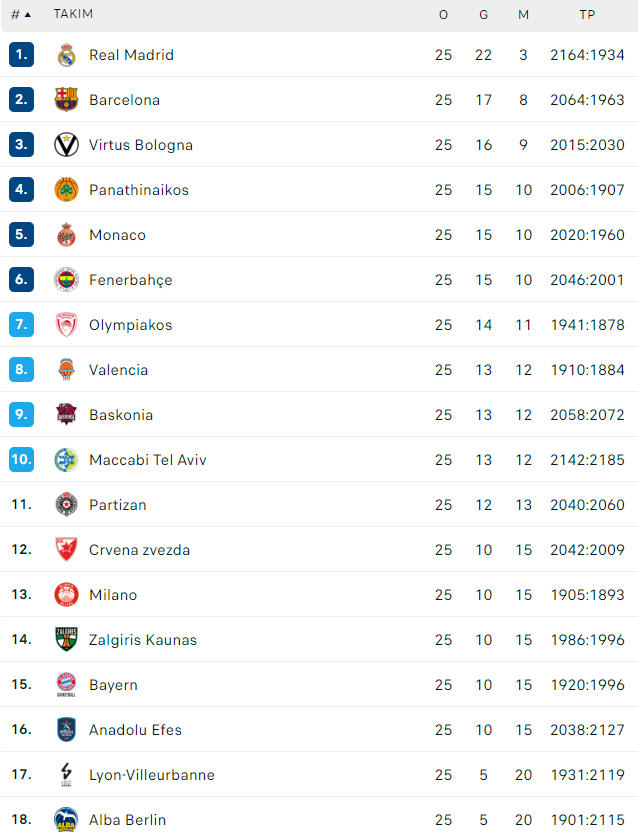Open the Olympiakos team link

(131, 325)
